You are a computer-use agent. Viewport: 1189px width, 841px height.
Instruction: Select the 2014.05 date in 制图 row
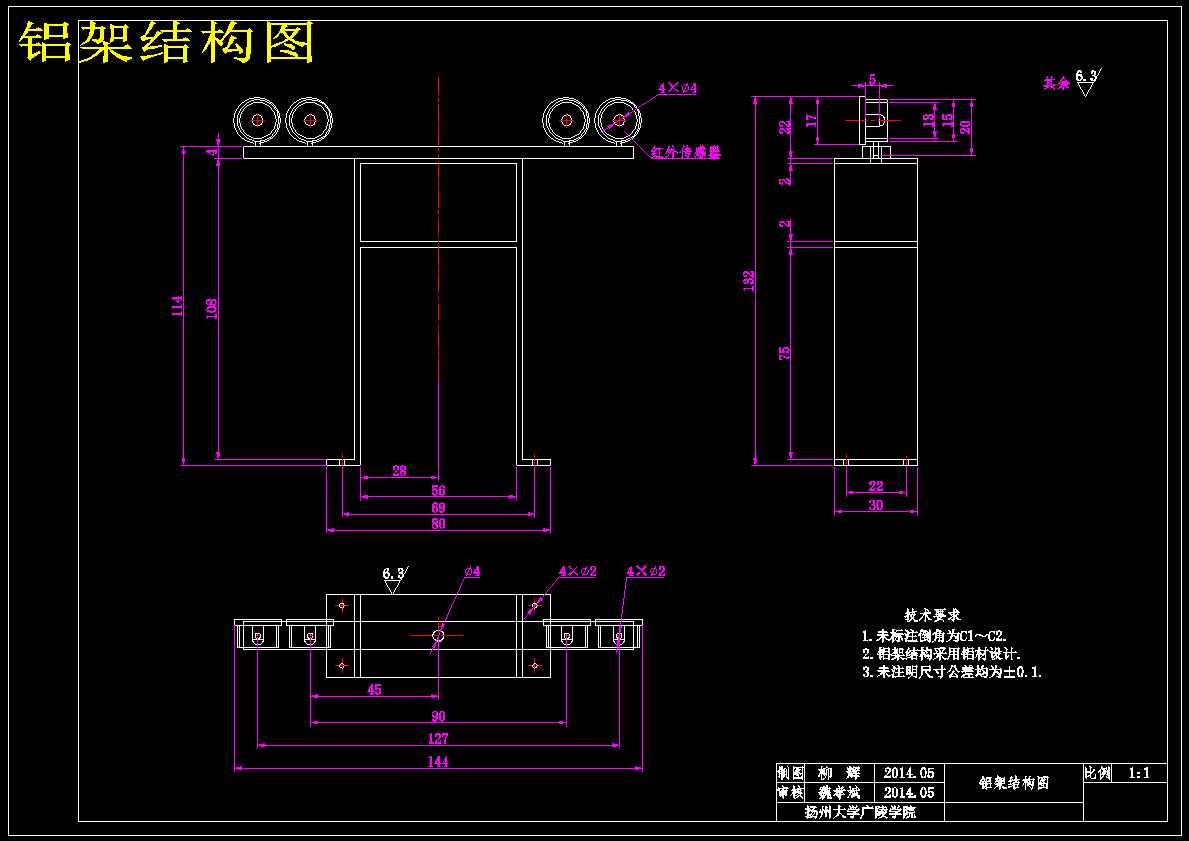point(909,773)
